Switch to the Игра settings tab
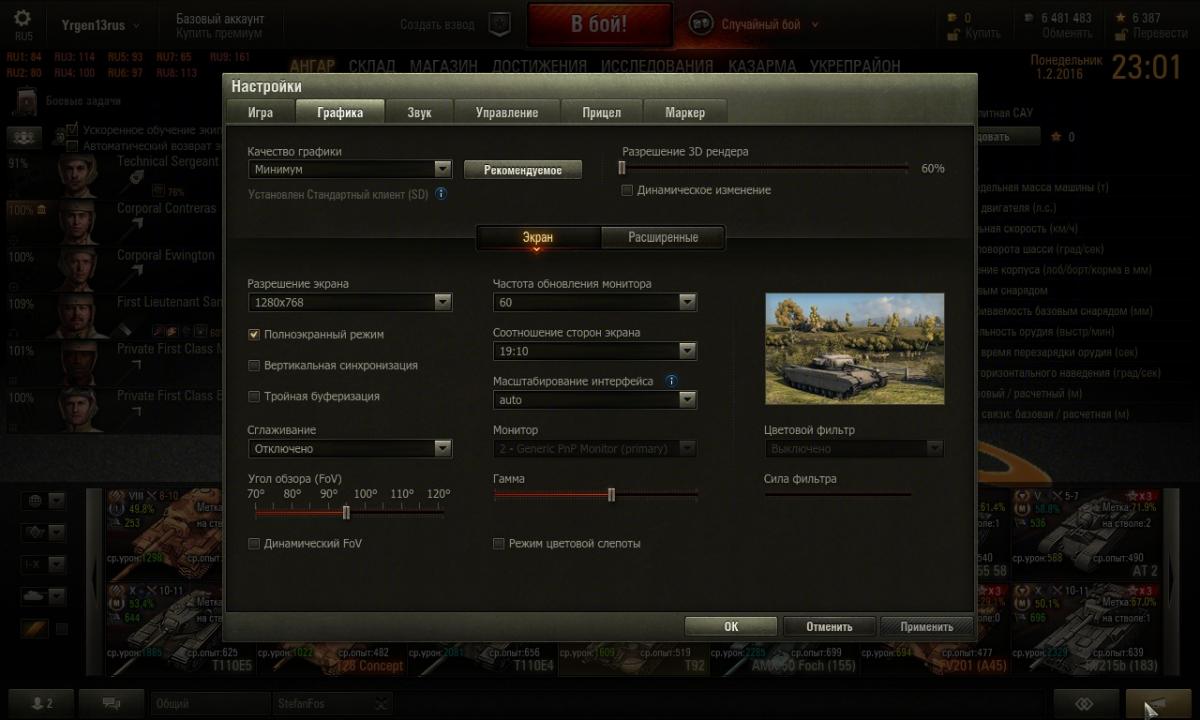The width and height of the screenshot is (1200, 720). (x=260, y=112)
